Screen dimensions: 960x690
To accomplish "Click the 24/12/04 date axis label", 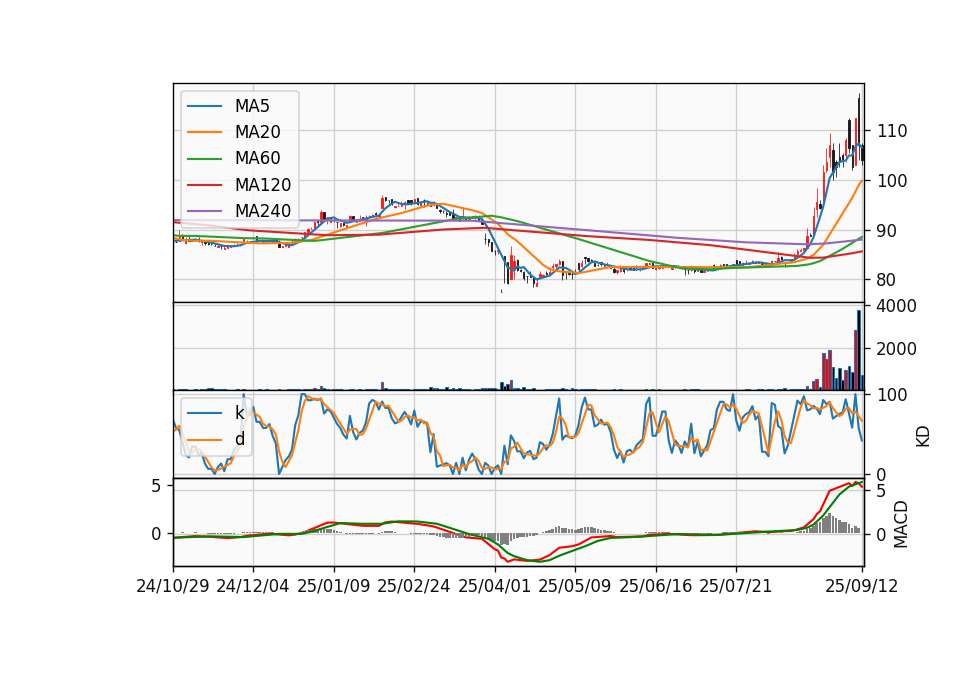I will click(x=252, y=587).
